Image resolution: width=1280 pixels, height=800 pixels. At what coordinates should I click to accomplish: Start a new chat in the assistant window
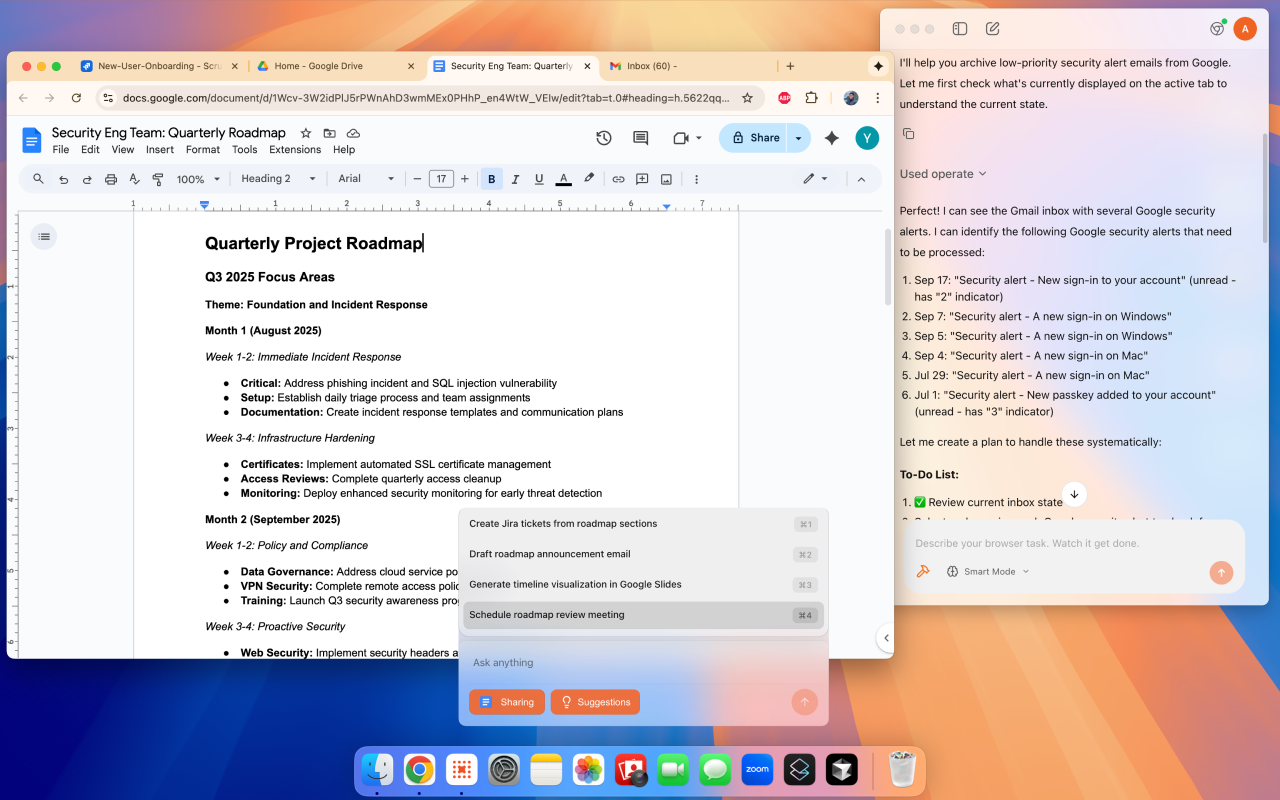tap(993, 29)
